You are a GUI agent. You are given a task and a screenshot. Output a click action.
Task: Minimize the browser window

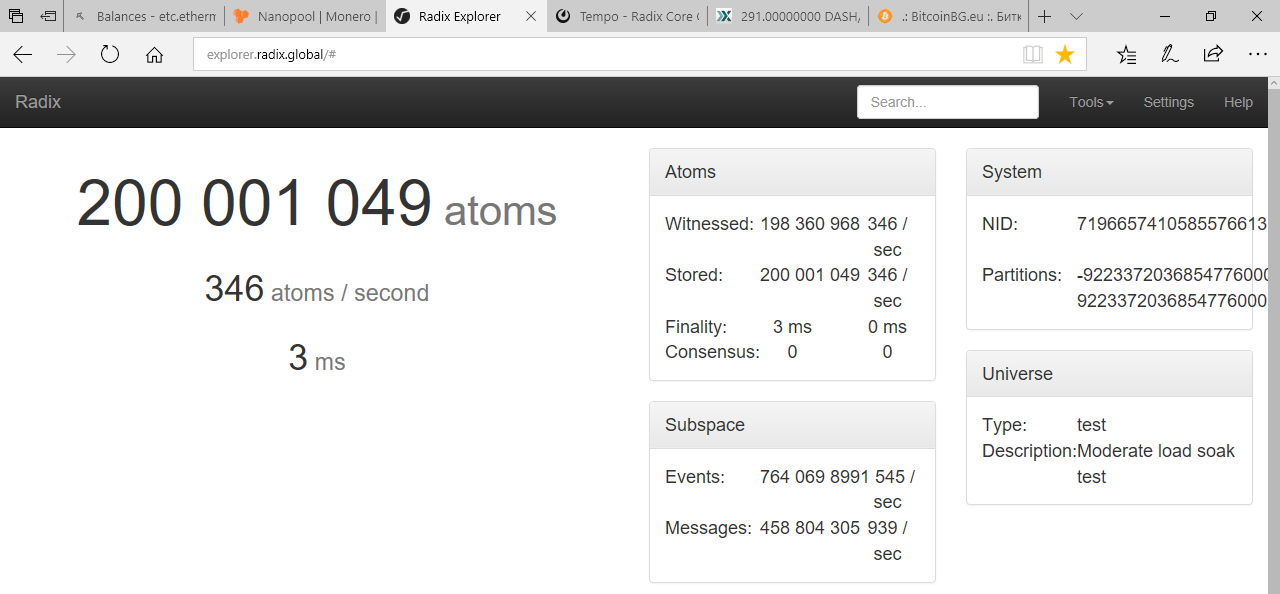pyautogui.click(x=1163, y=16)
